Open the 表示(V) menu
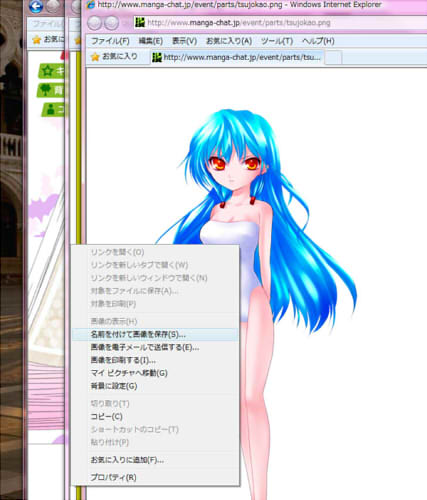 point(184,41)
